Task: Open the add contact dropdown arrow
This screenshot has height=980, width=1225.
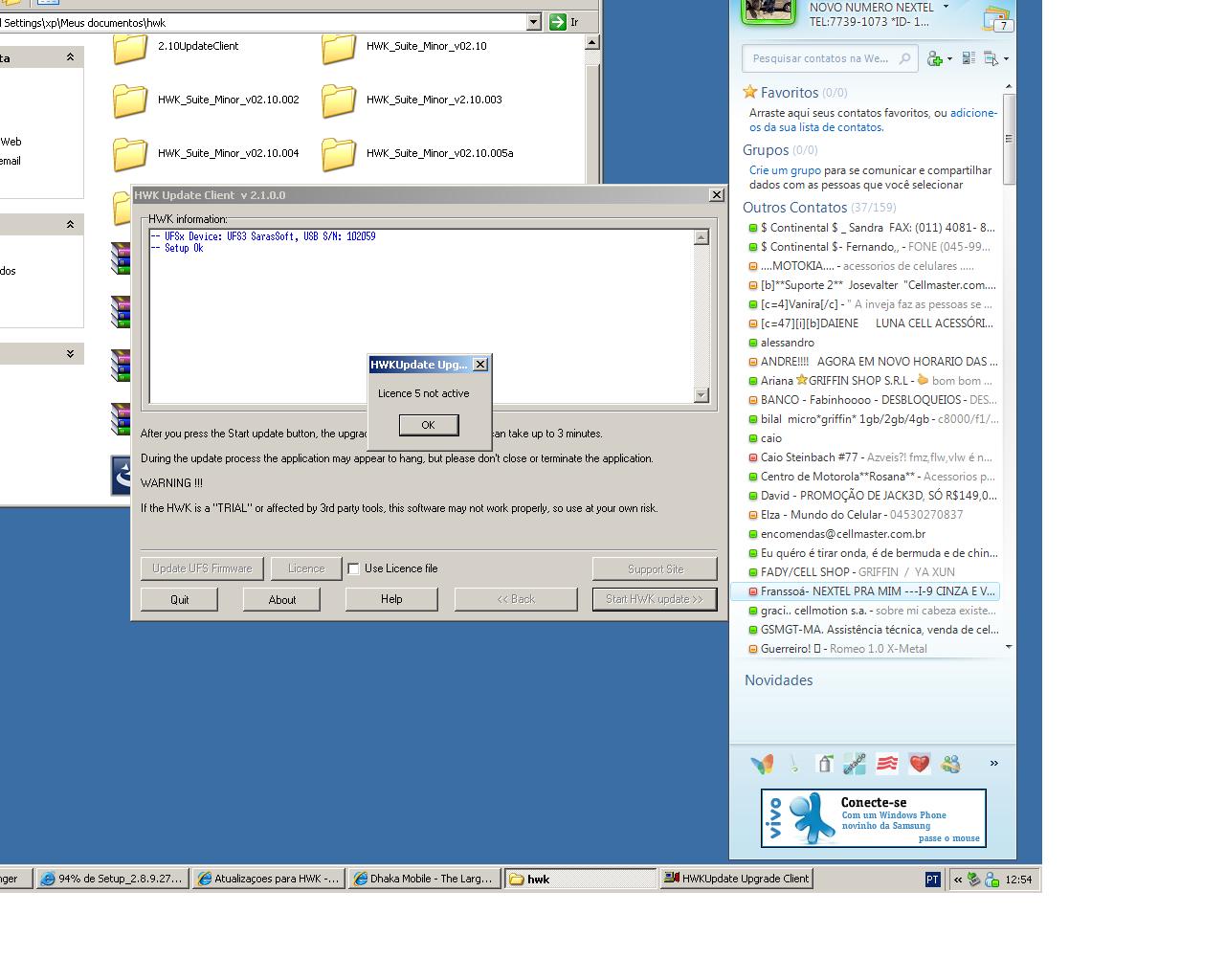Action: tap(947, 59)
